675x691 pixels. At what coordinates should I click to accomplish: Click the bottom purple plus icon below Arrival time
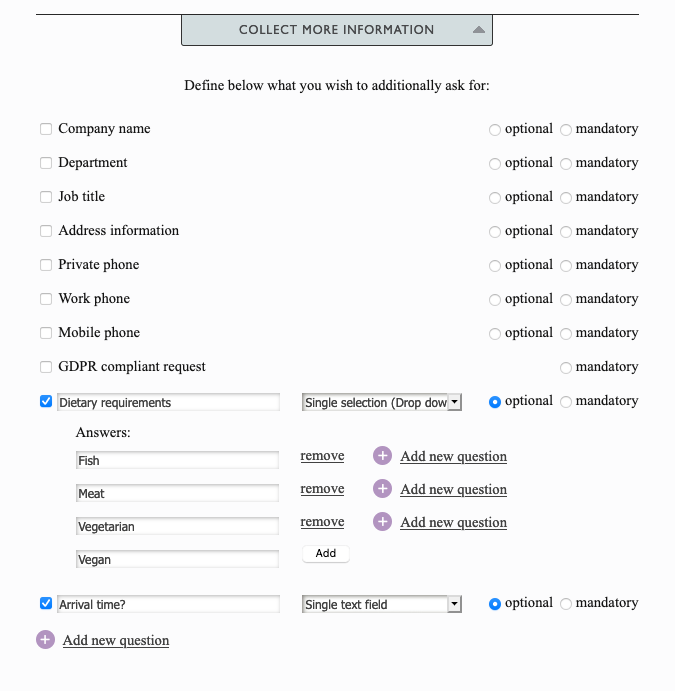[x=45, y=640]
